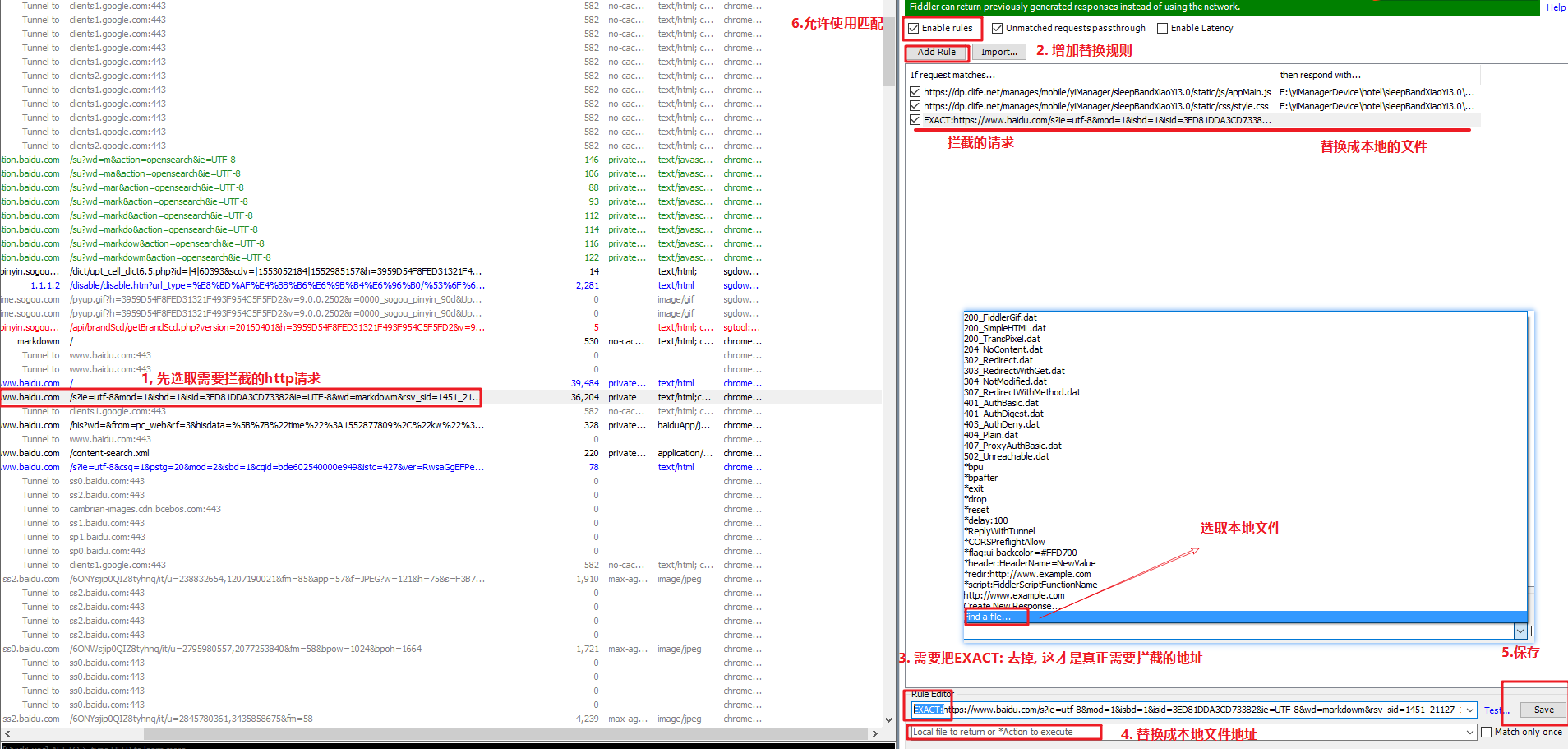Expand the Local file to return dropdown arrow
1568x749 pixels.
[x=1470, y=732]
